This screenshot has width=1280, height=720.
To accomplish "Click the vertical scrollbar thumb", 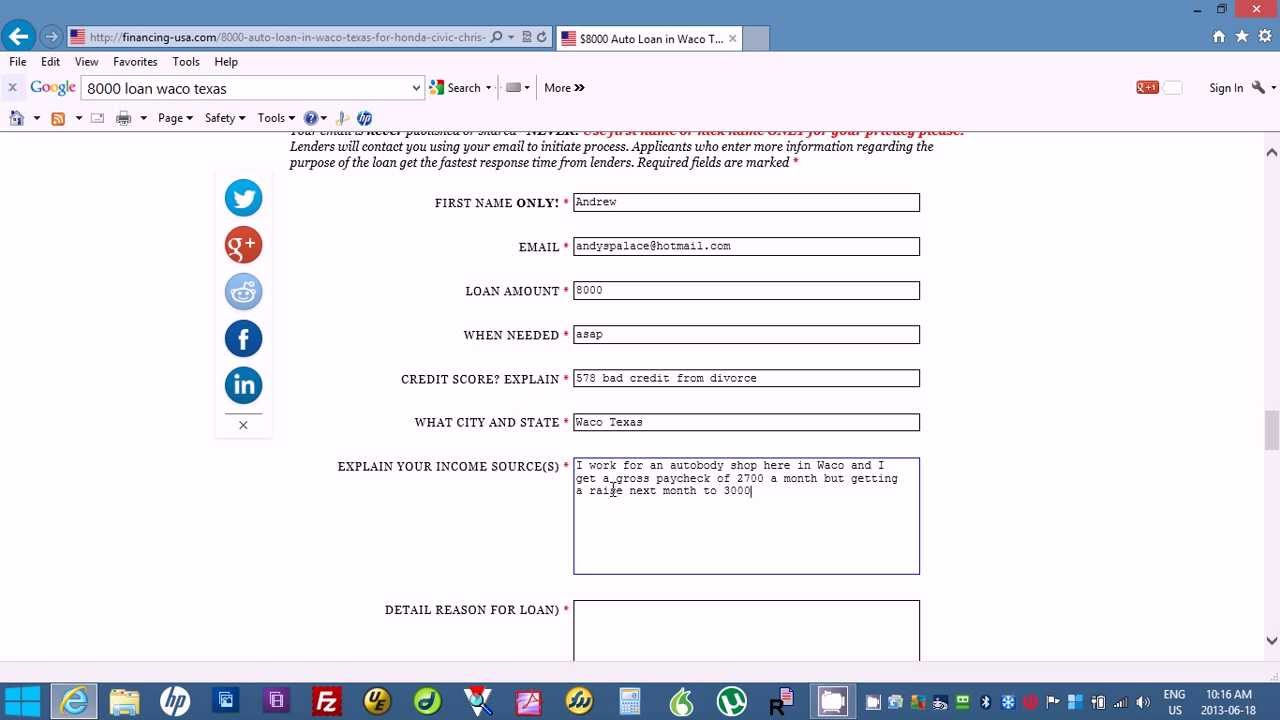I will click(1272, 431).
